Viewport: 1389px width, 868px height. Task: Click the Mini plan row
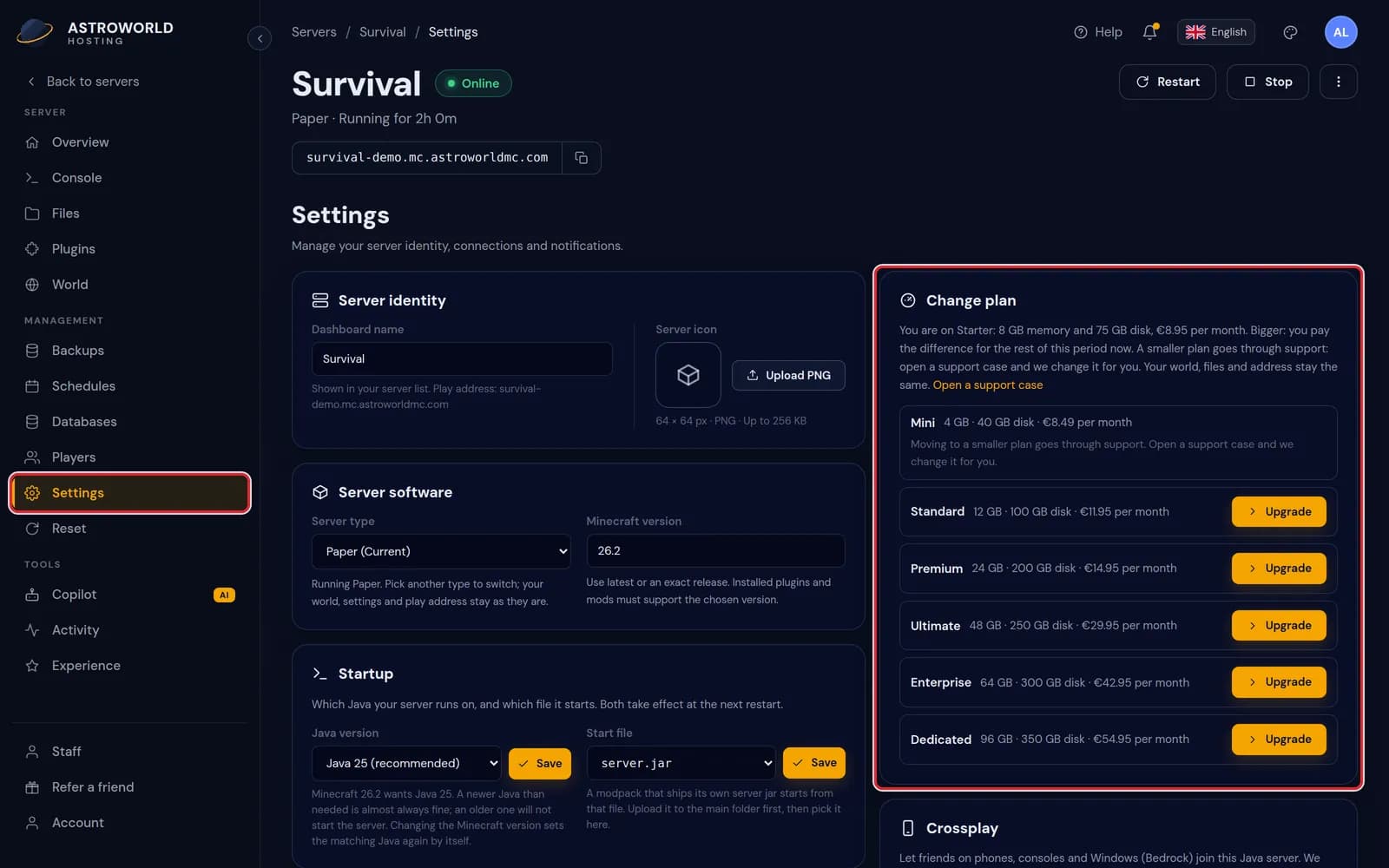pyautogui.click(x=1118, y=443)
